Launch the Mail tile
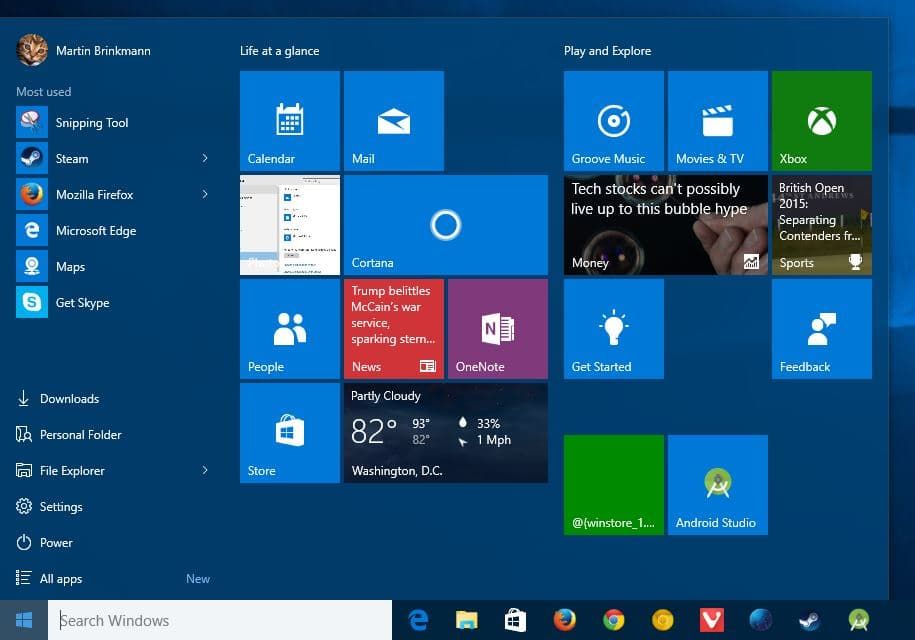The height and width of the screenshot is (640, 915). point(393,121)
